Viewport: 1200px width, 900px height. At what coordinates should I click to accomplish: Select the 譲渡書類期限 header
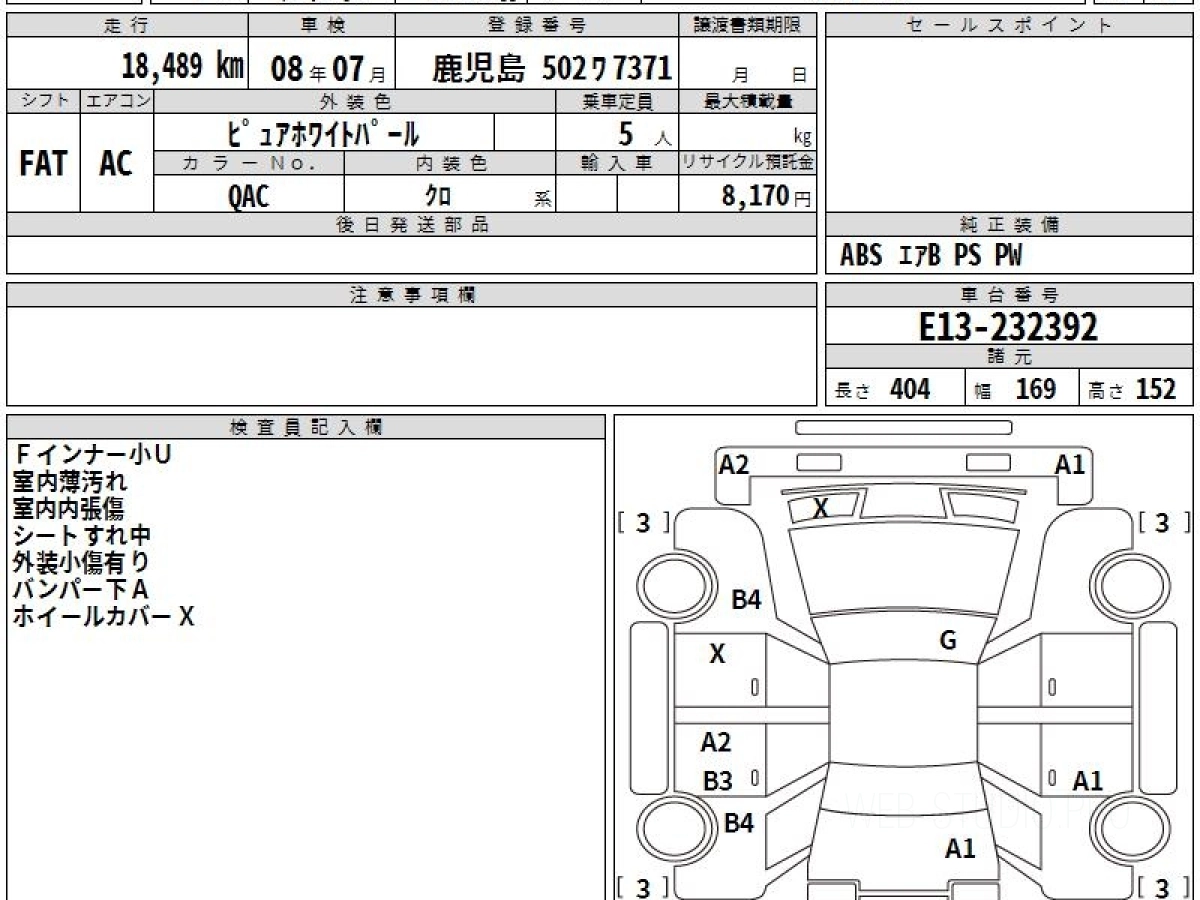pos(747,26)
